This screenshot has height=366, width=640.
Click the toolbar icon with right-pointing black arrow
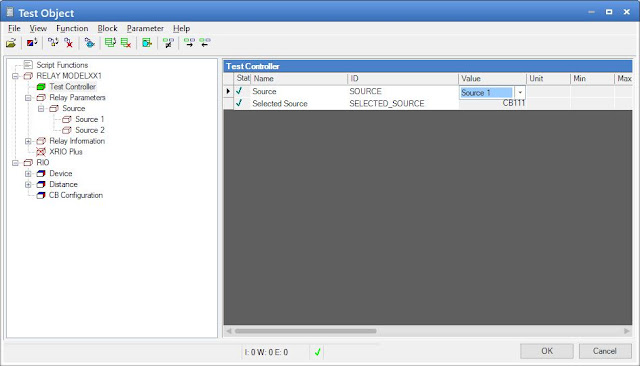point(189,42)
